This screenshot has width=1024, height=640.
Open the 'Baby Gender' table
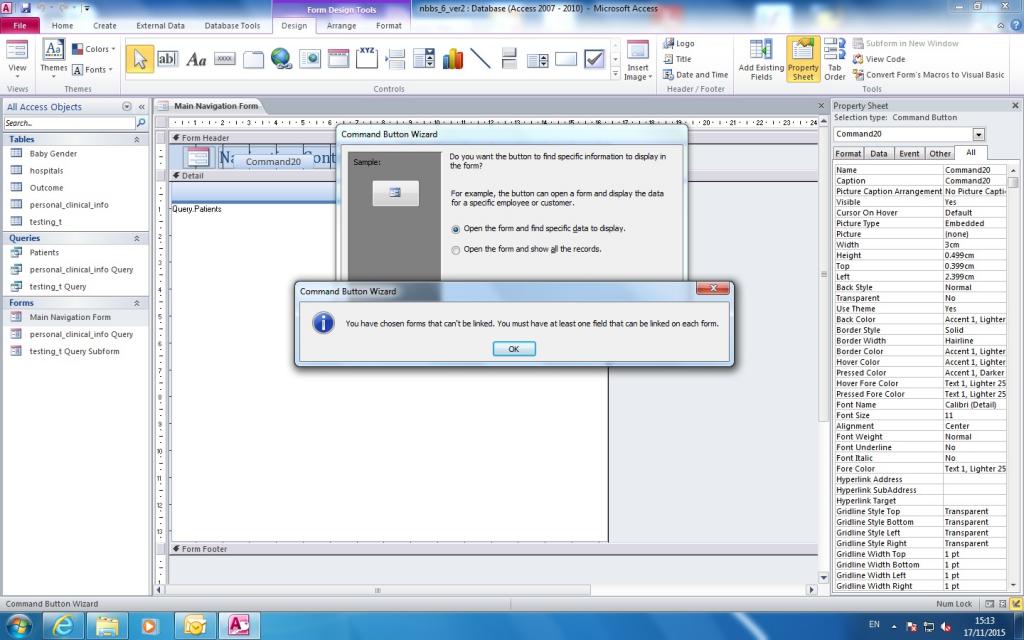53,154
